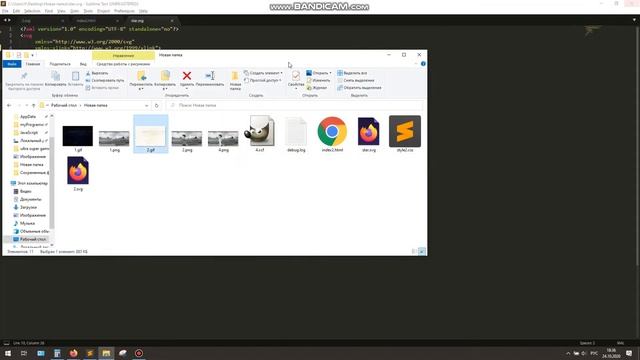This screenshot has width=640, height=360.
Task: Select the 1.png thumbnail
Action: coord(114,139)
